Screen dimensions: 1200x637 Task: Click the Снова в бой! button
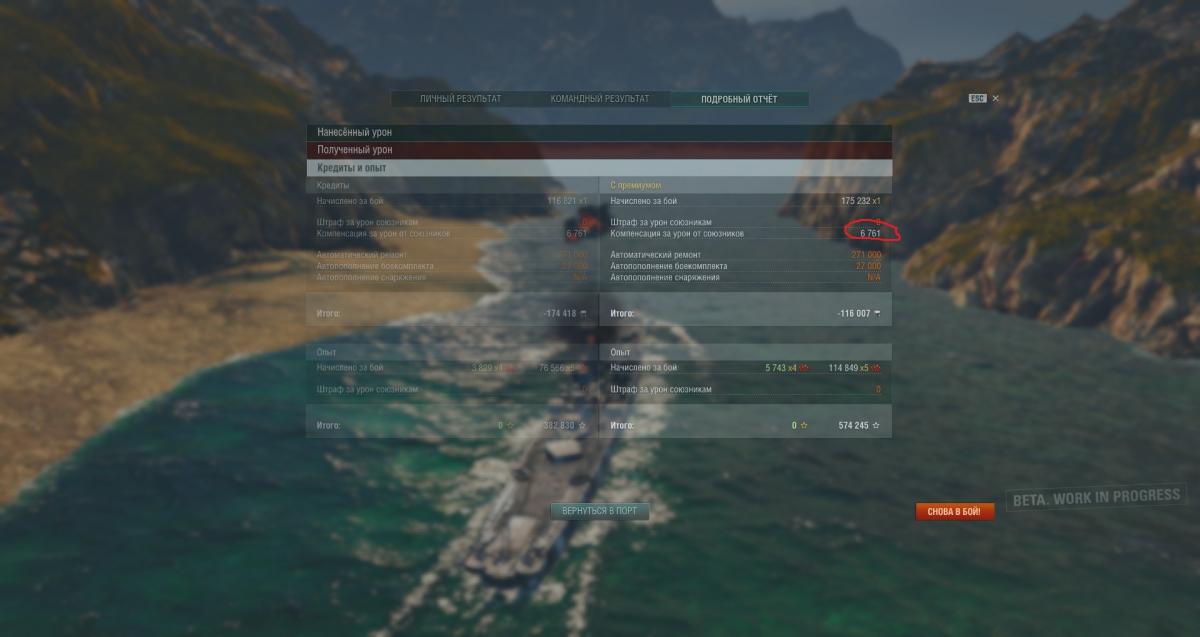pos(955,512)
